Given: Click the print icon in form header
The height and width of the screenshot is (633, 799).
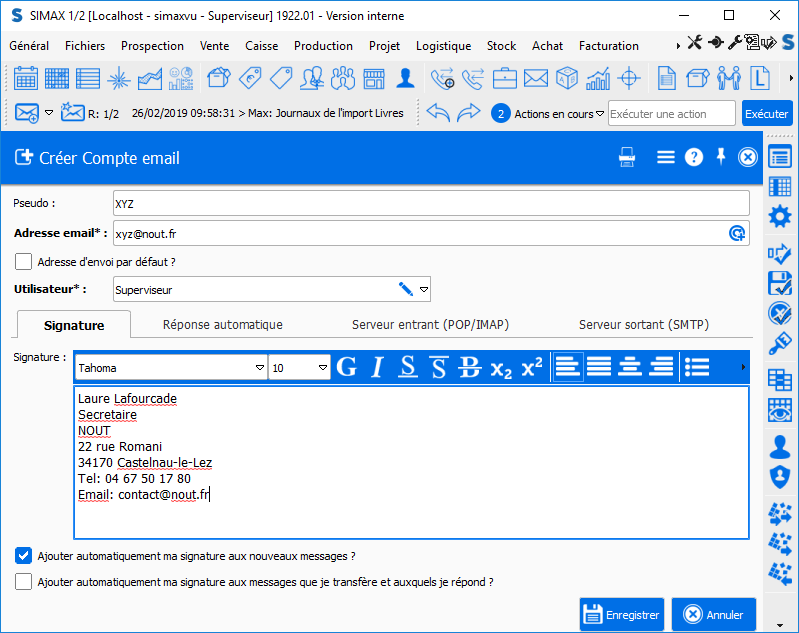Looking at the screenshot, I should (627, 157).
